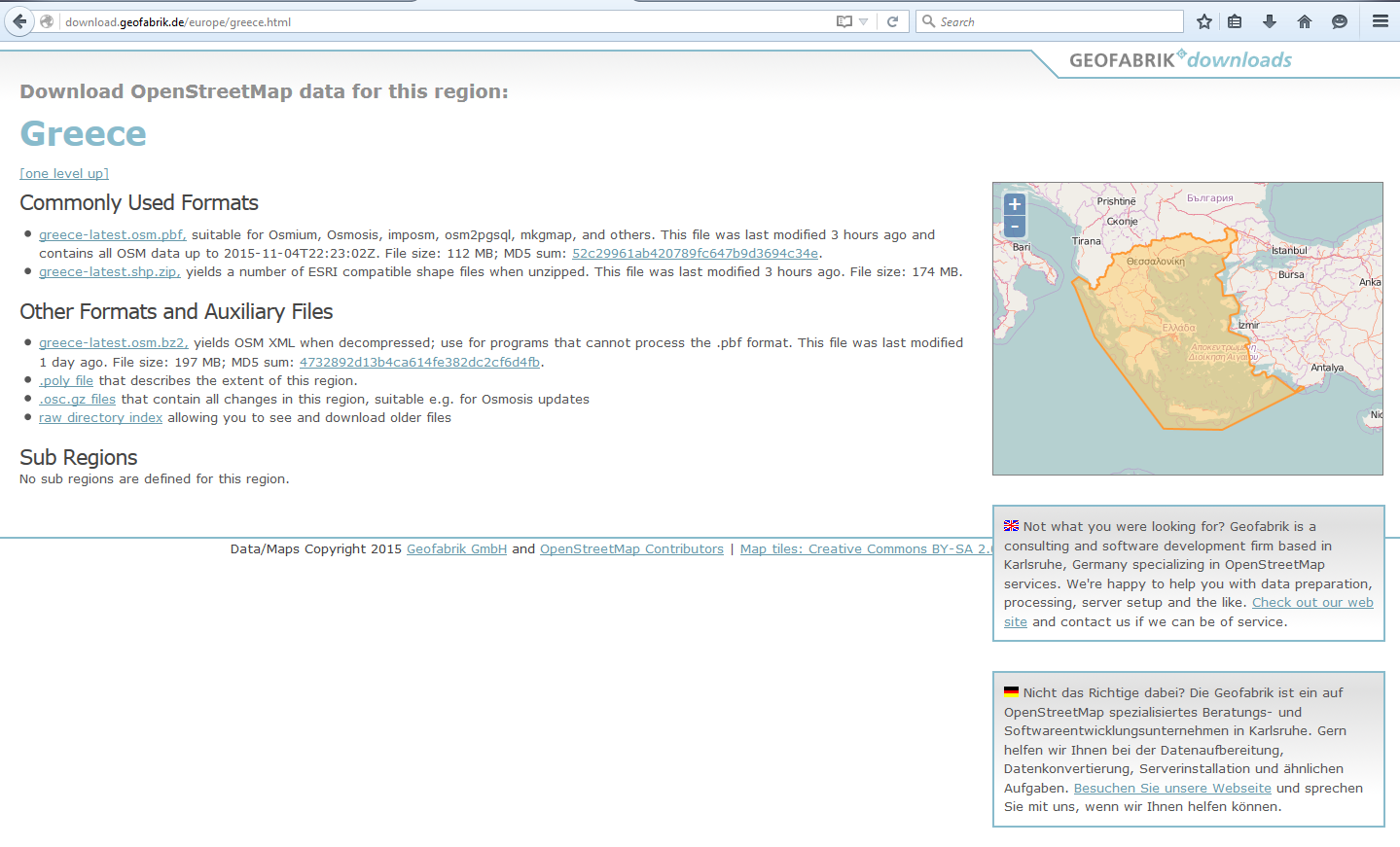Visit the Geofabrik GmbH link
The image size is (1400, 847).
pyautogui.click(x=456, y=548)
